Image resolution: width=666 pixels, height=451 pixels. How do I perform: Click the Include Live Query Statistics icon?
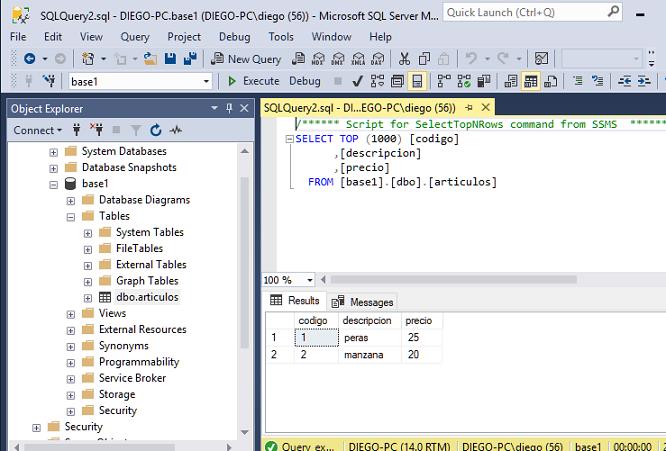point(464,81)
